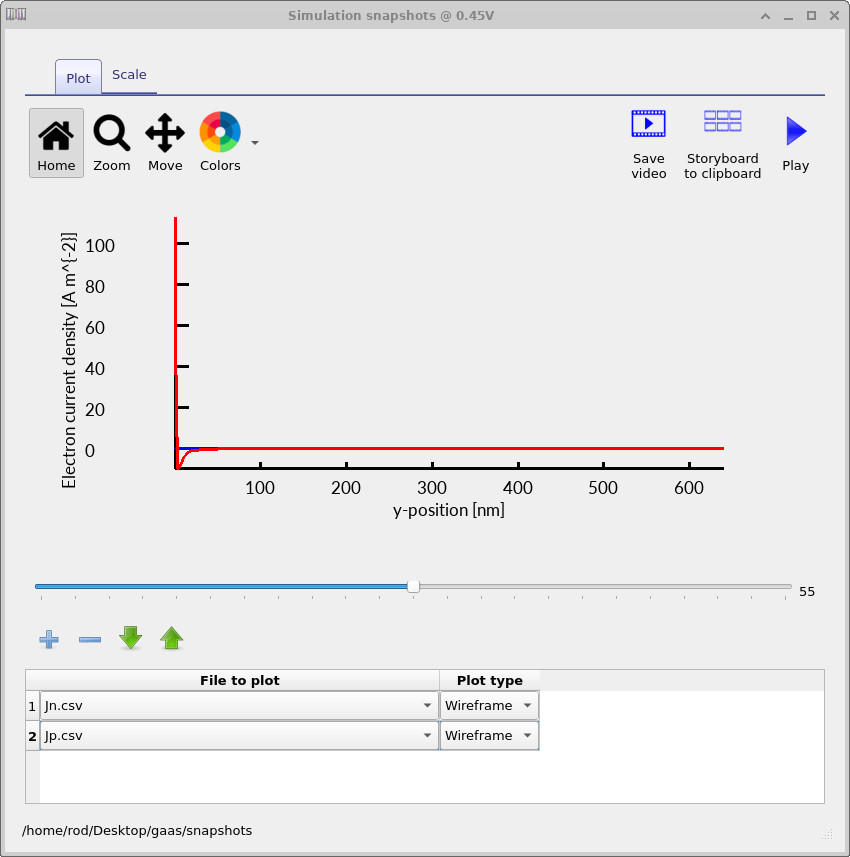Move row up with green arrow
The height and width of the screenshot is (857, 850).
point(172,638)
